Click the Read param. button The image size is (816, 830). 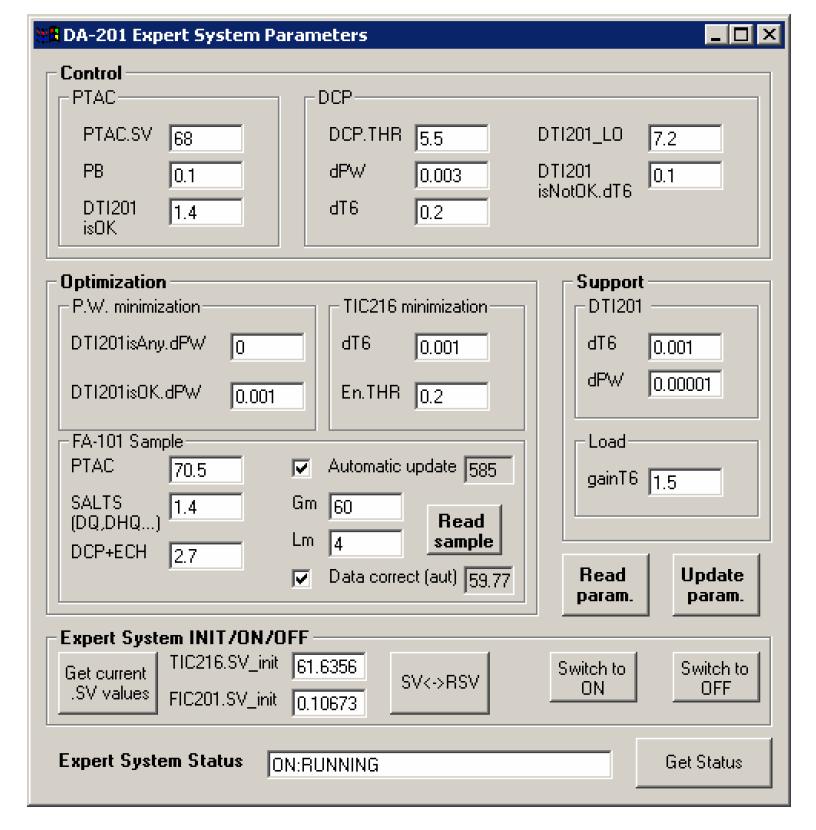605,585
